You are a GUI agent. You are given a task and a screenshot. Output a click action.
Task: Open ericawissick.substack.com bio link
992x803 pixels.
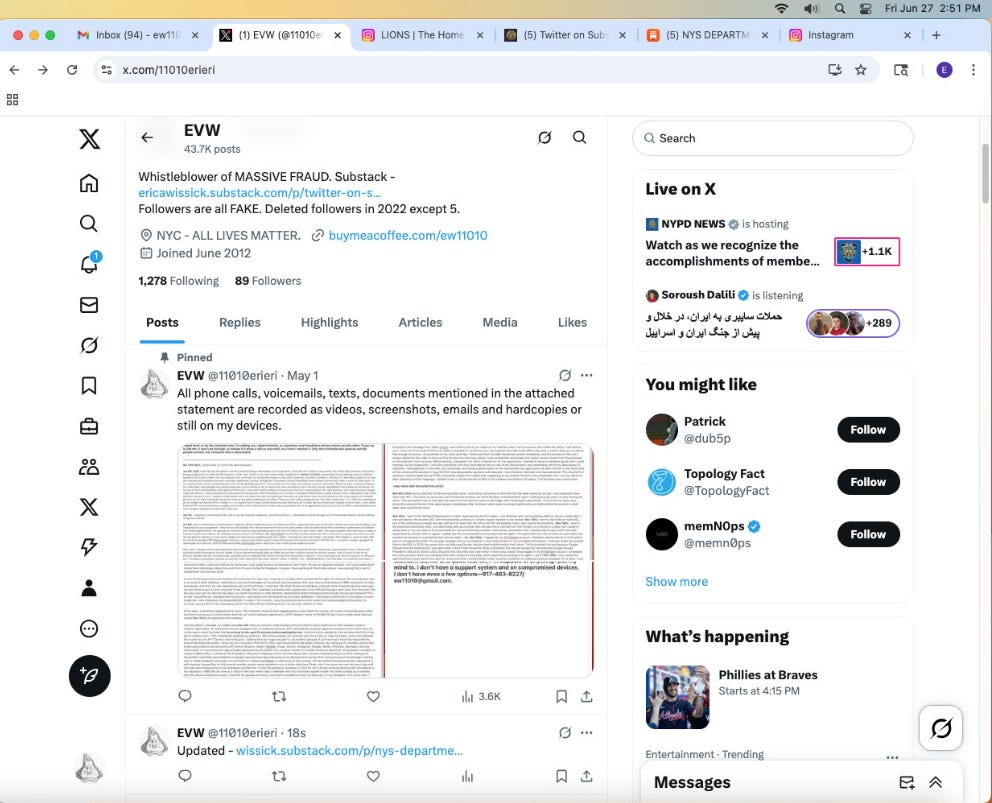tap(259, 192)
